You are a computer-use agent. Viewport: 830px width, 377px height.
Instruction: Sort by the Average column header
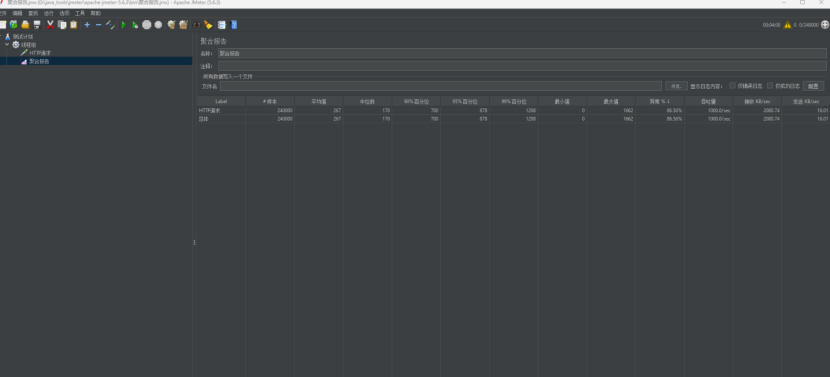click(319, 101)
